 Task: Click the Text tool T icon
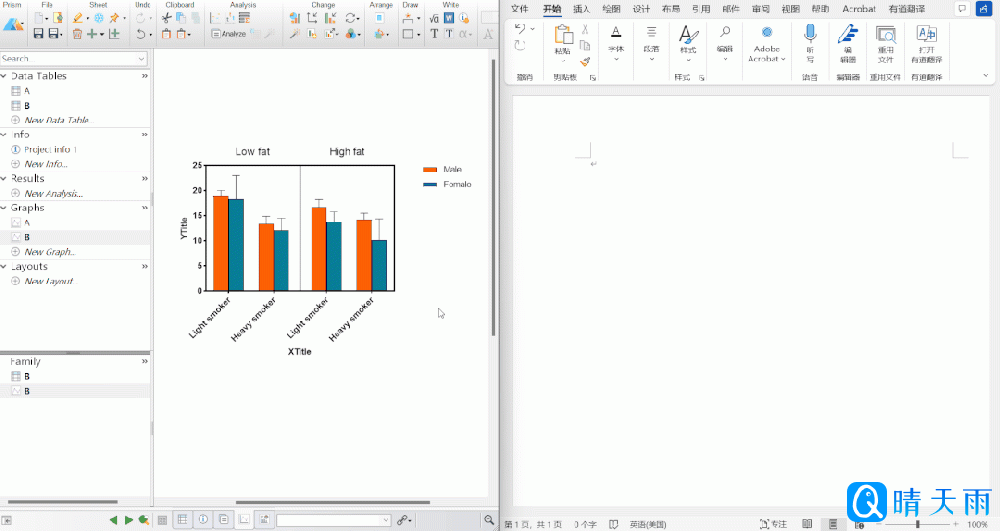click(x=434, y=34)
